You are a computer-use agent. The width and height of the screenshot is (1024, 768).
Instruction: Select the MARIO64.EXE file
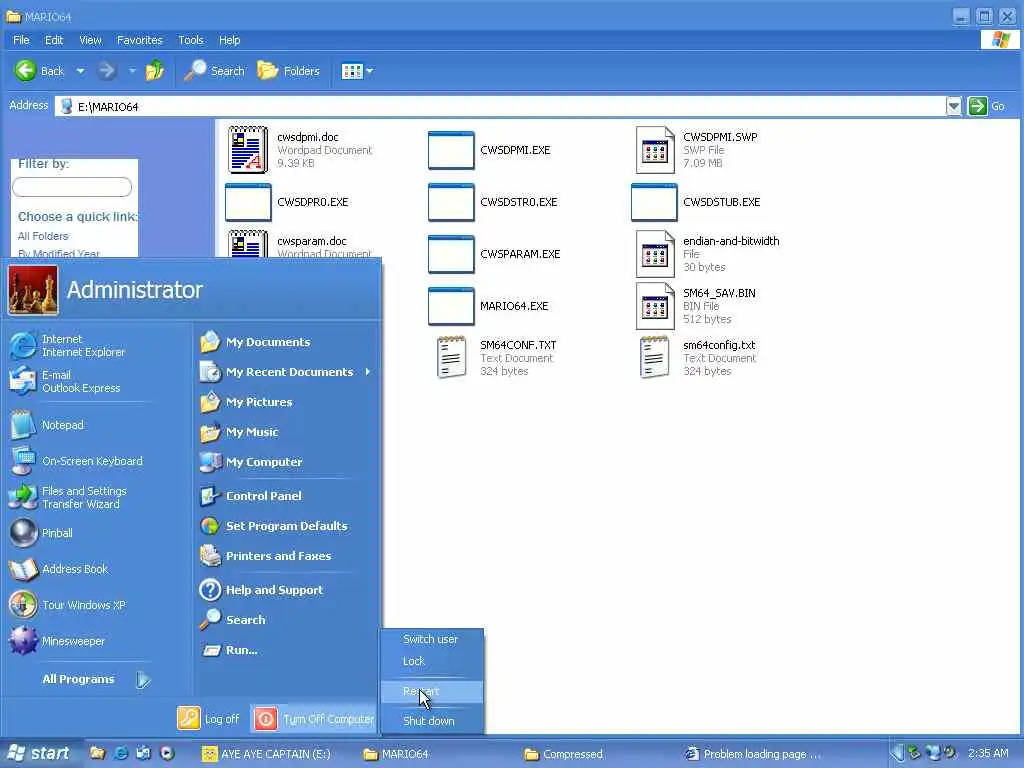click(x=488, y=306)
